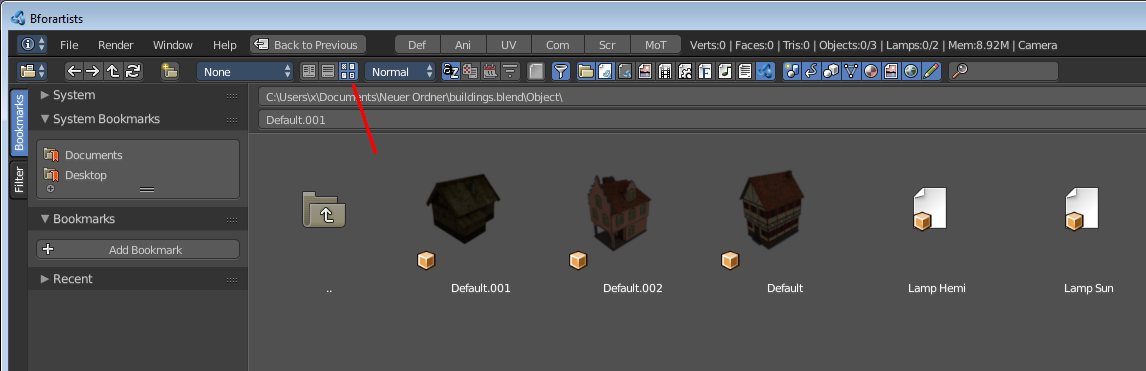Select the Bookmarks sidebar tab
This screenshot has height=371, width=1146.
18,123
